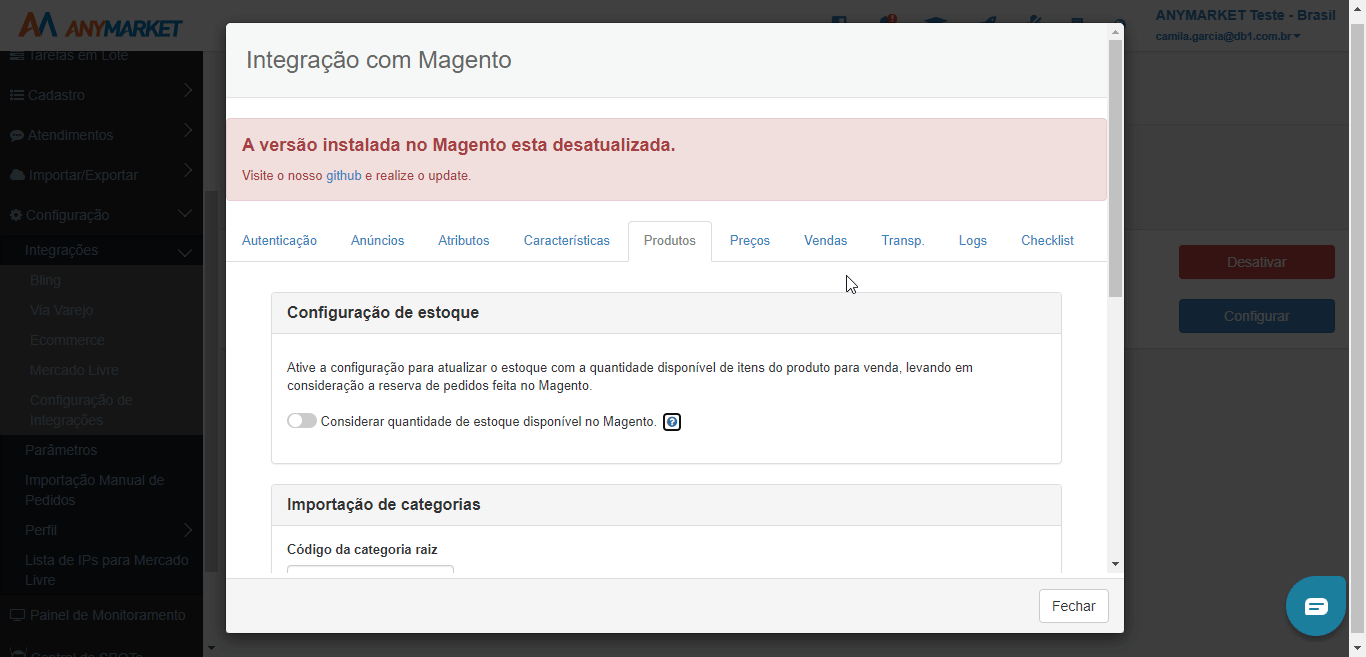This screenshot has width=1366, height=657.
Task: Open Via Varejo integration in sidebar
Action: tap(62, 310)
